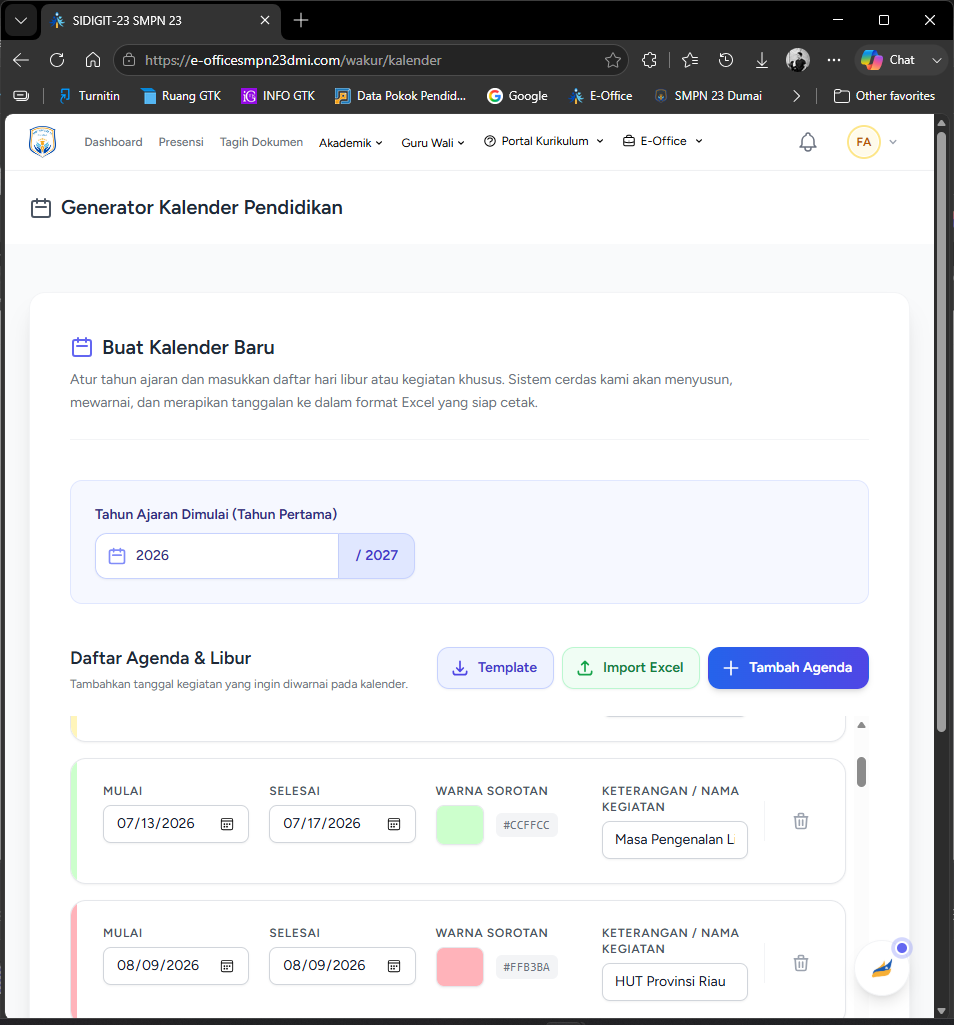Open the date picker for Mulai 07/13/2026
The width and height of the screenshot is (954, 1025).
[x=227, y=824]
